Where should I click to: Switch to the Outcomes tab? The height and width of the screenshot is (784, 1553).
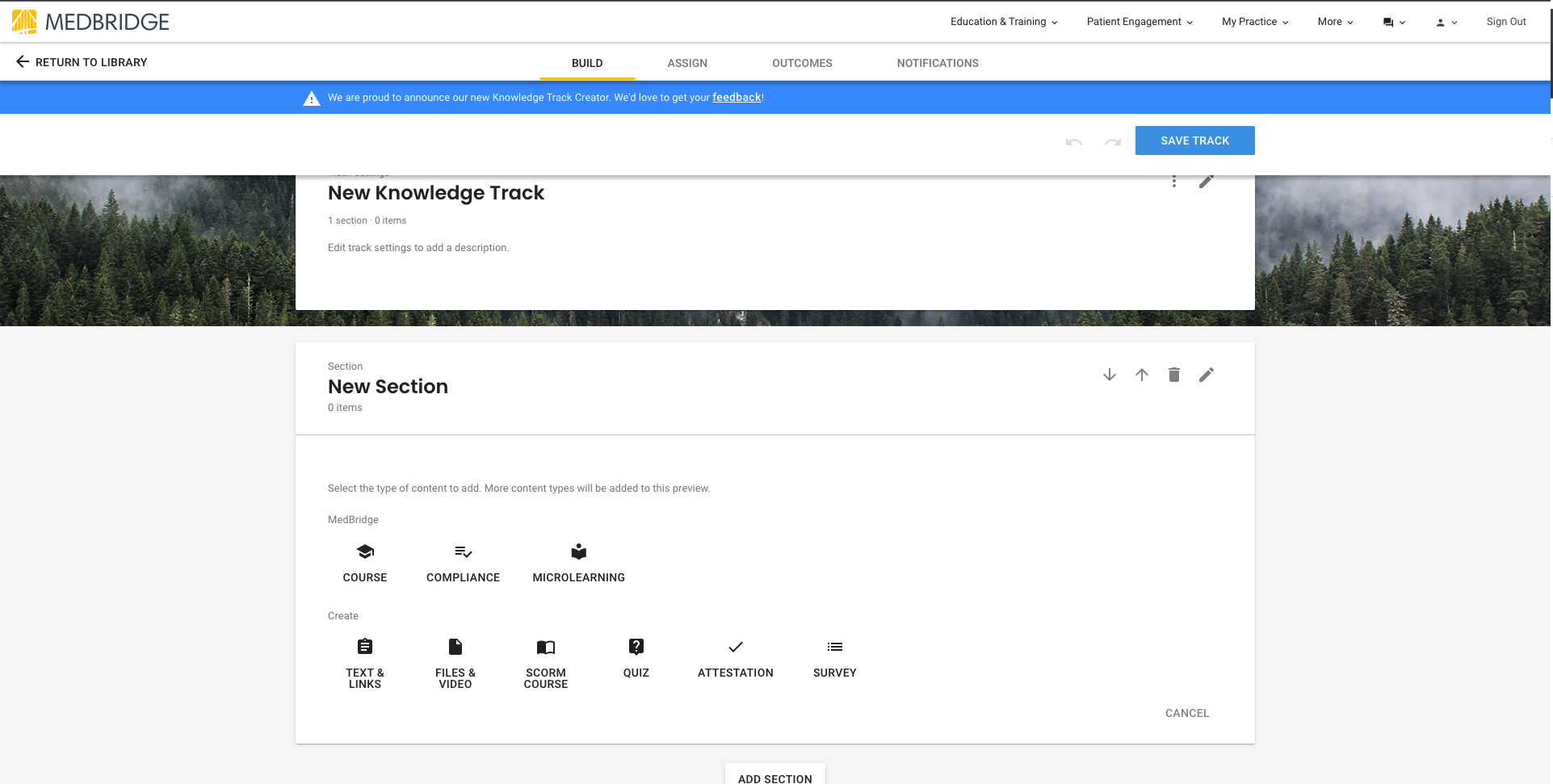pyautogui.click(x=802, y=63)
